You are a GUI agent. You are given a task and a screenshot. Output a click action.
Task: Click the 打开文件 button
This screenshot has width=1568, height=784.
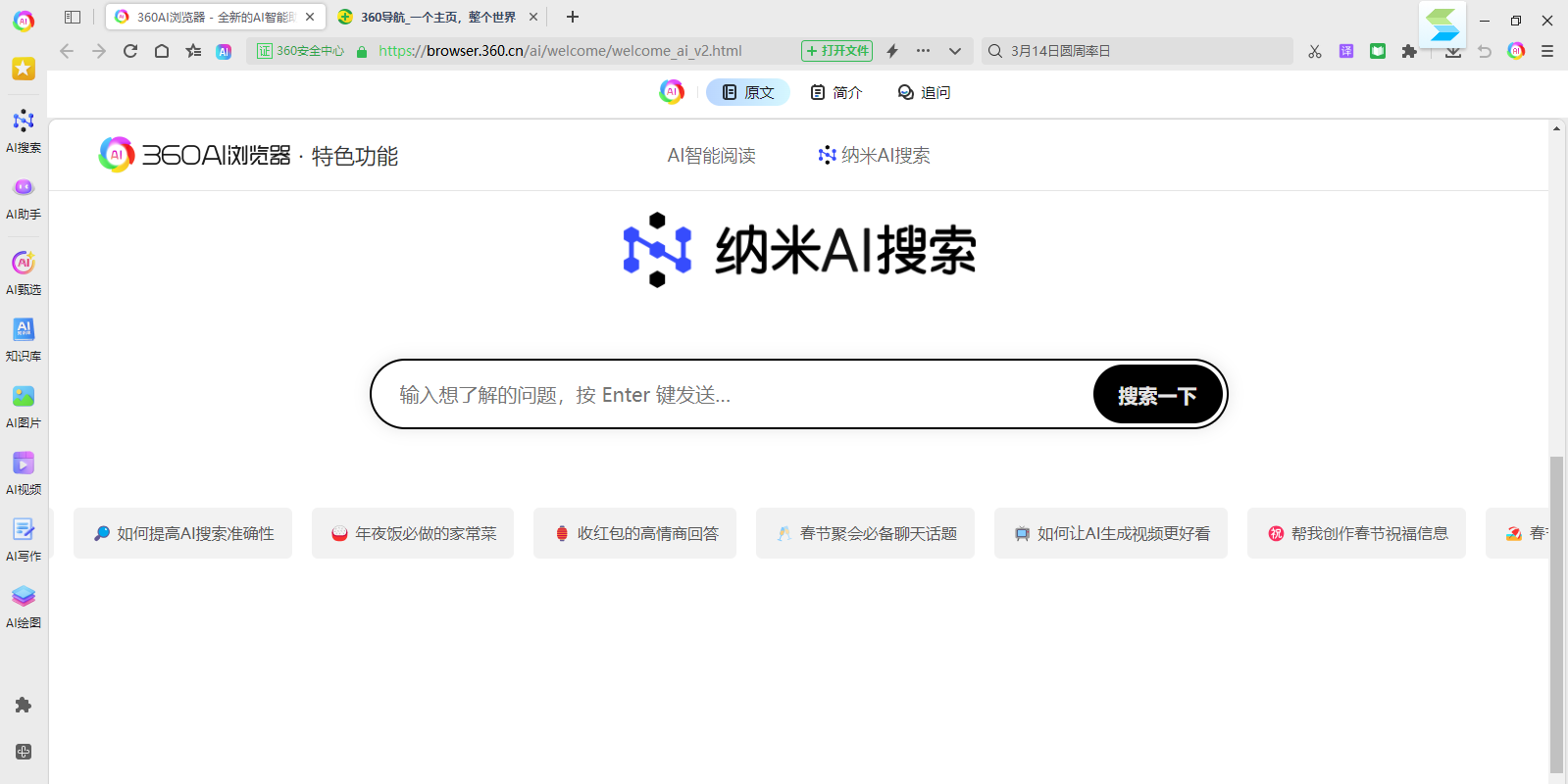click(837, 51)
